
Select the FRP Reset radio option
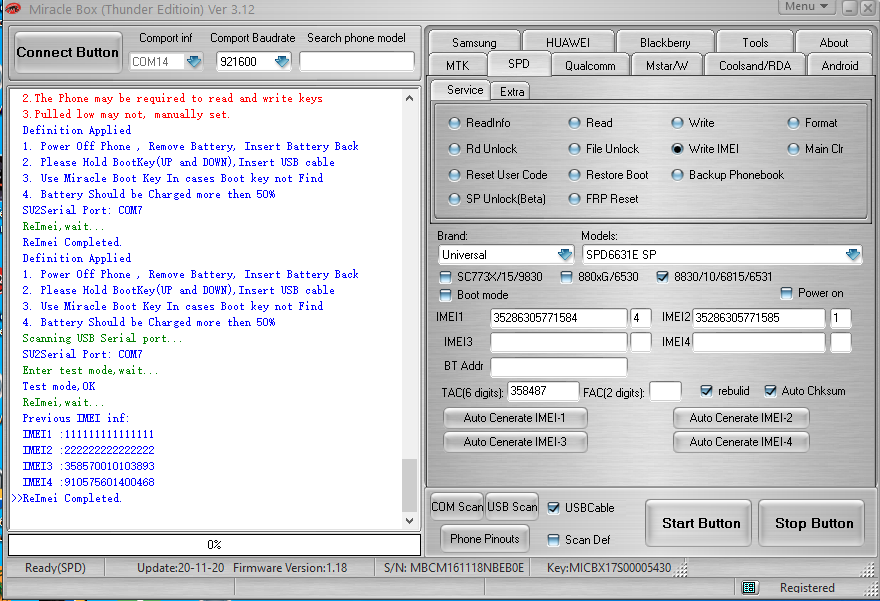[x=574, y=199]
